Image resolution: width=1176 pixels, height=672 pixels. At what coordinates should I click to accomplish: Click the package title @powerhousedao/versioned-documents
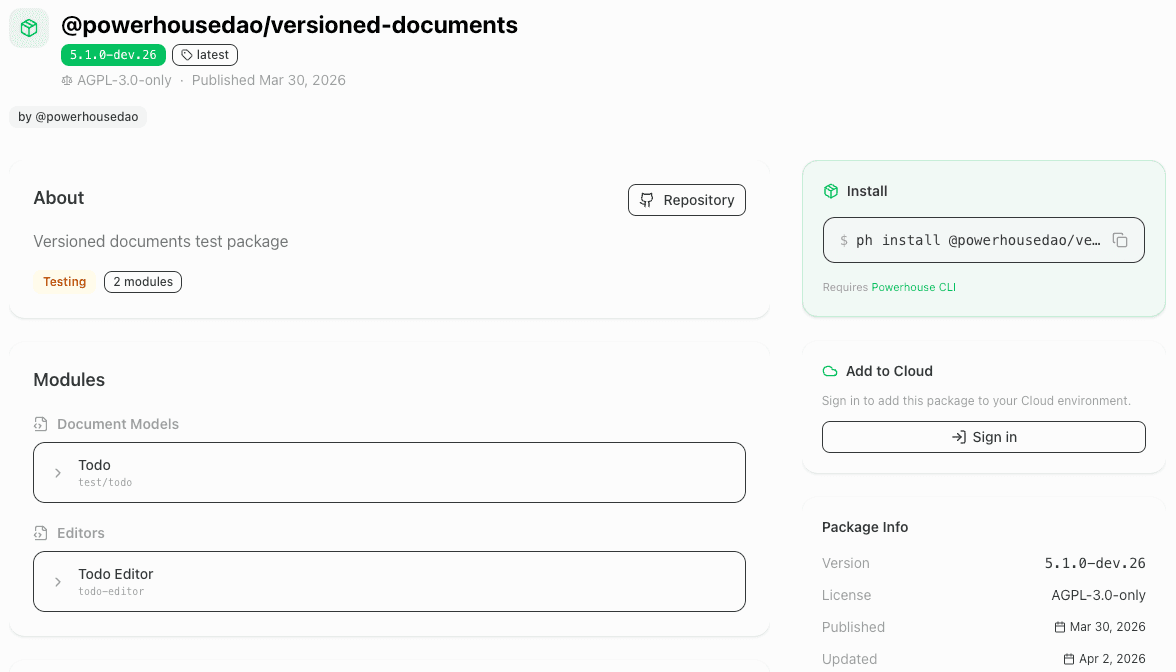tap(290, 25)
